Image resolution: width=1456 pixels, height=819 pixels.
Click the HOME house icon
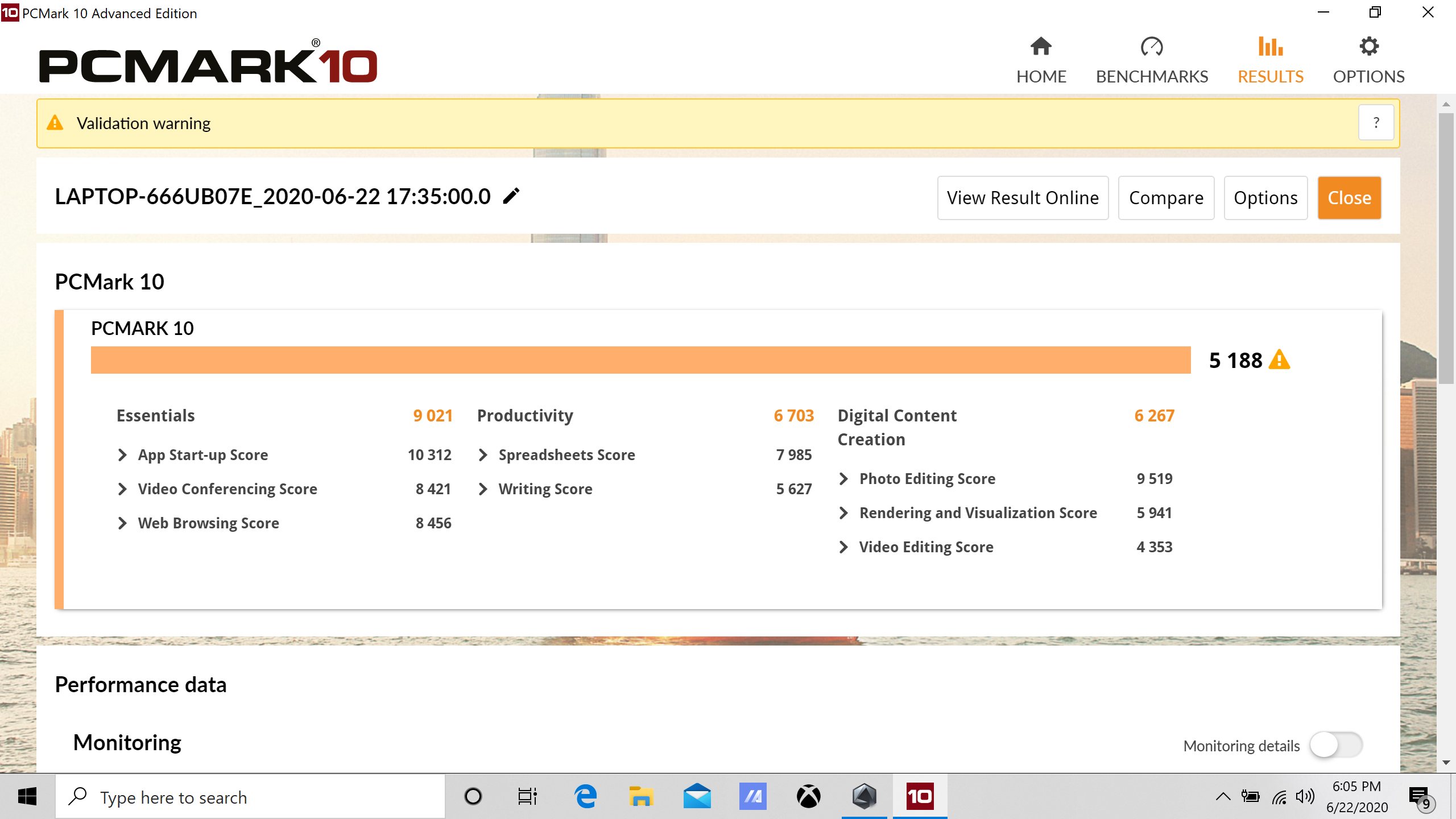click(1041, 47)
